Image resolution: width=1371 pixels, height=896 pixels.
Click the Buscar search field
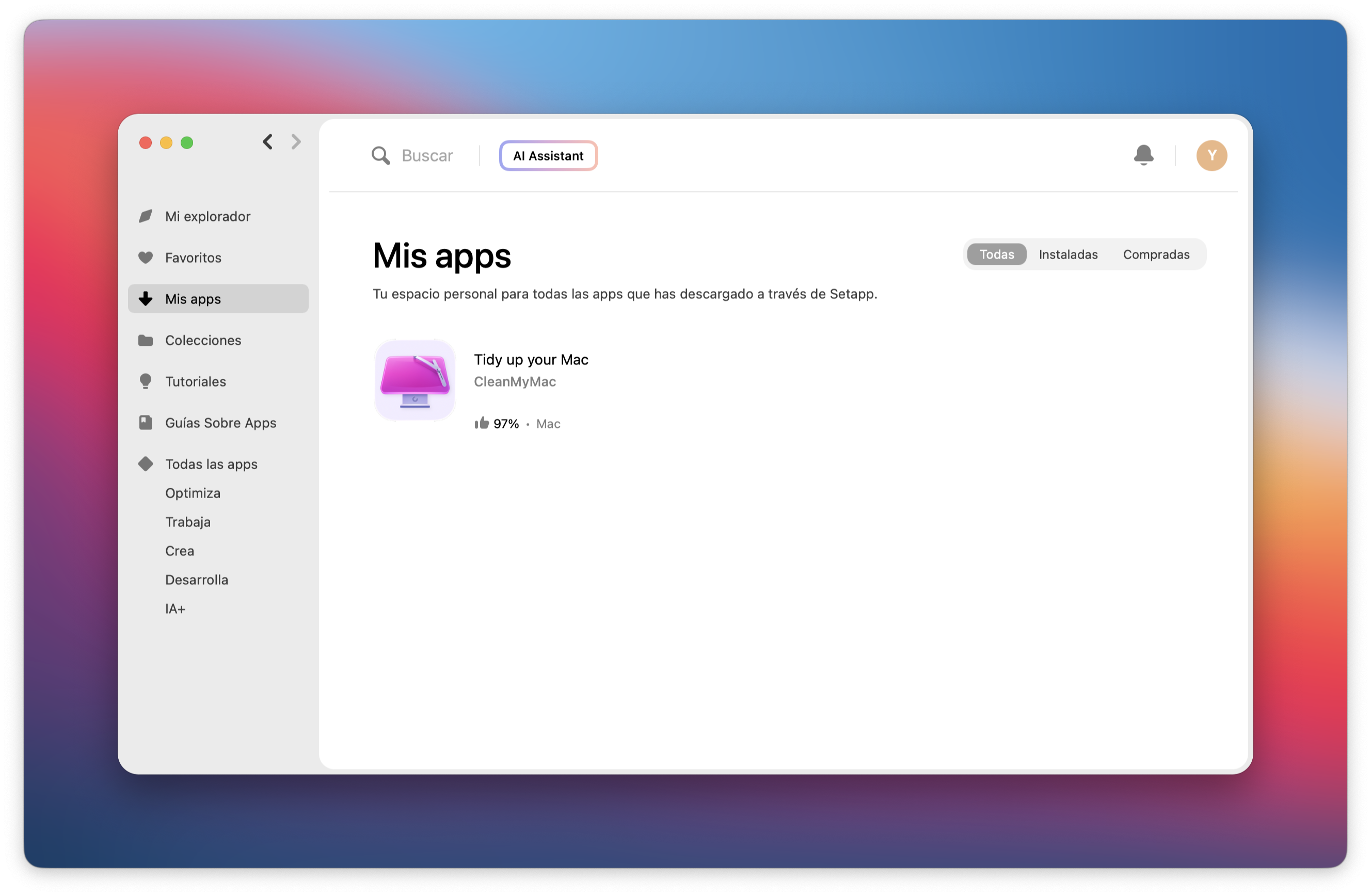click(427, 155)
